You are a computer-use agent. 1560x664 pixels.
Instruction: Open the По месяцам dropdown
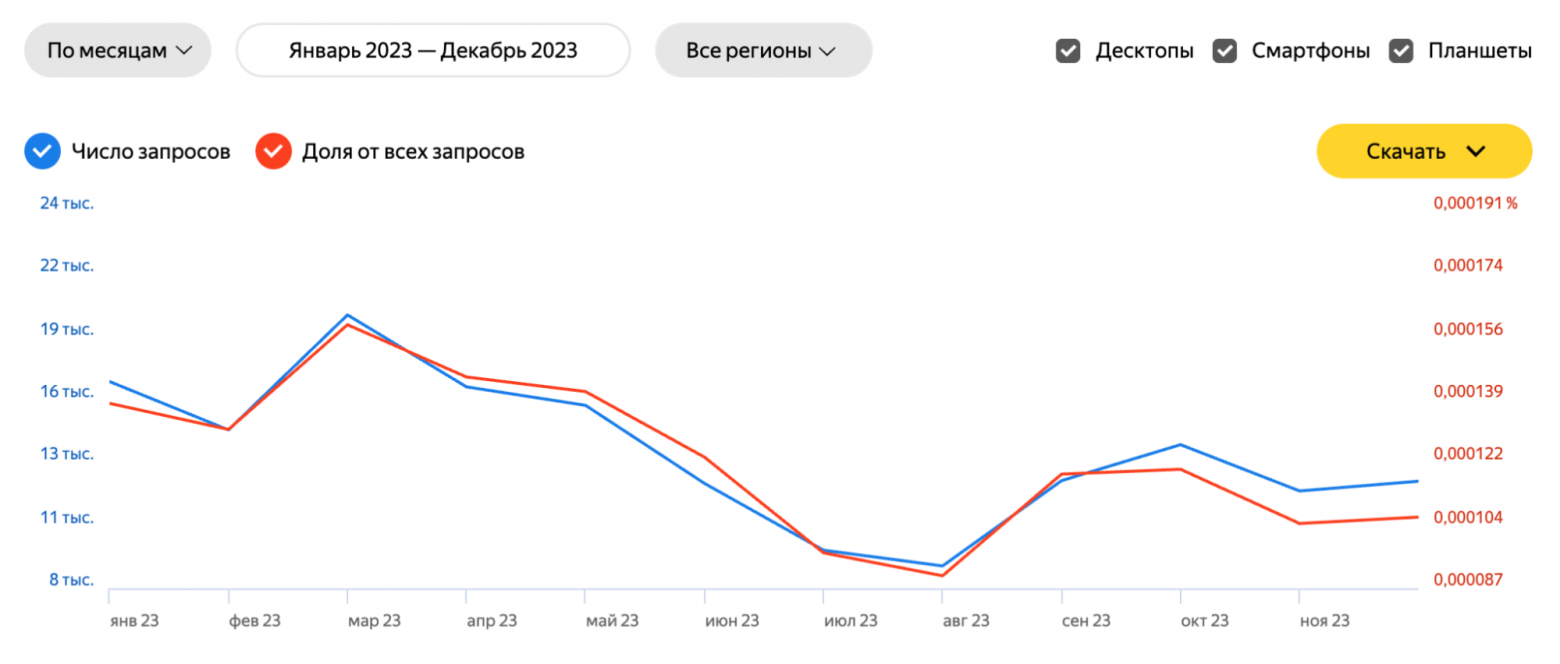(117, 50)
